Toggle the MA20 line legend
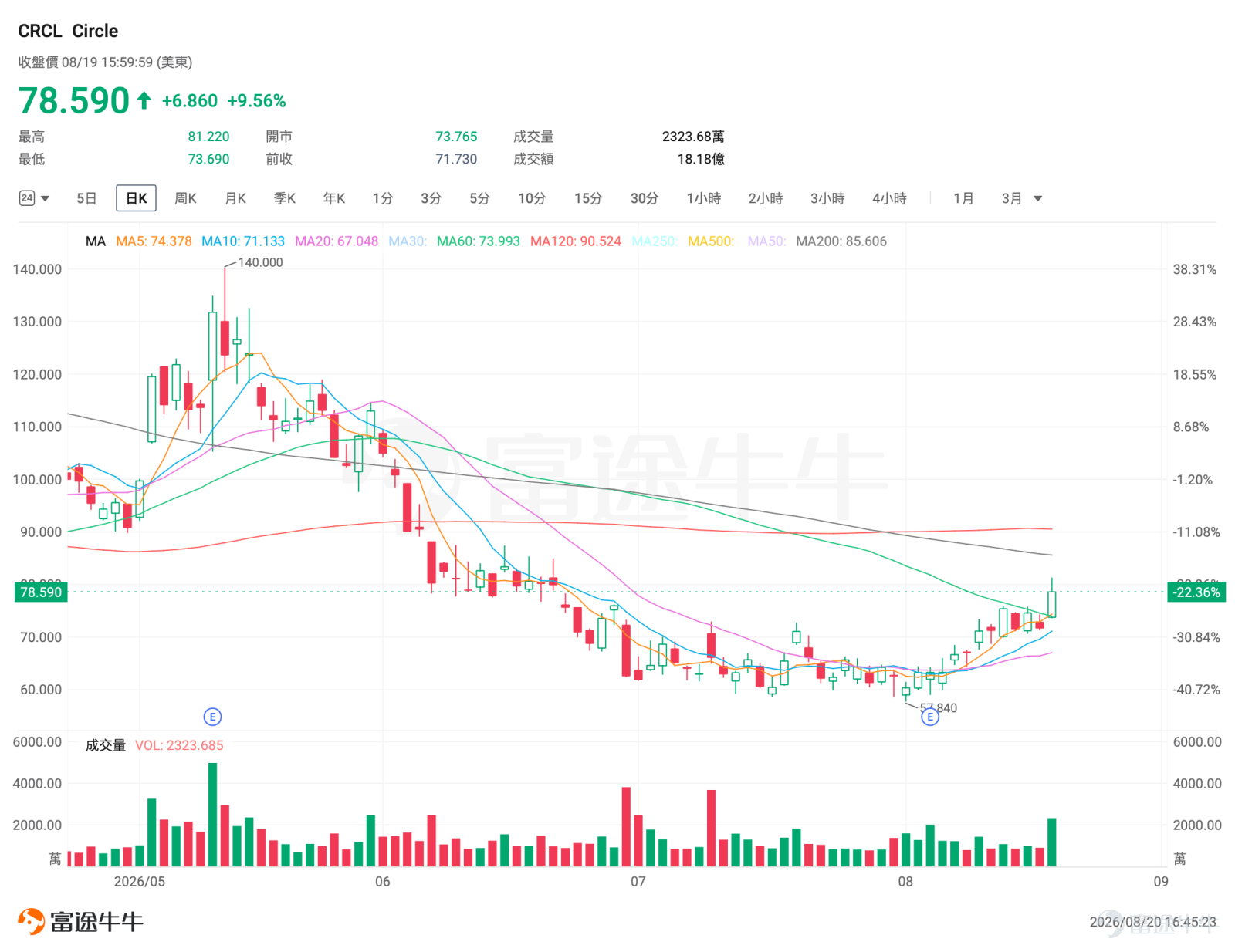 pyautogui.click(x=337, y=241)
